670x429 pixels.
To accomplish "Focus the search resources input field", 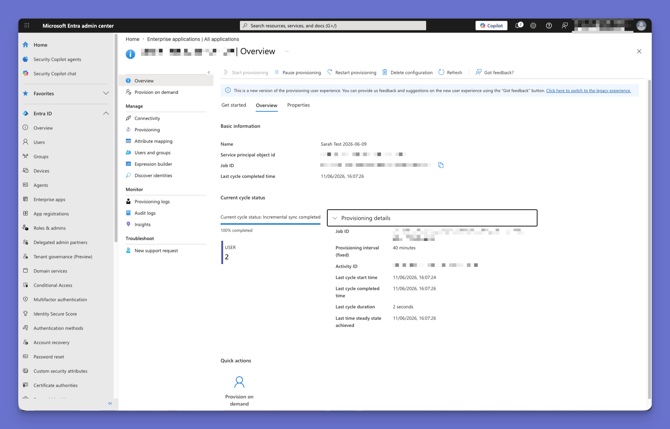I will pos(333,26).
